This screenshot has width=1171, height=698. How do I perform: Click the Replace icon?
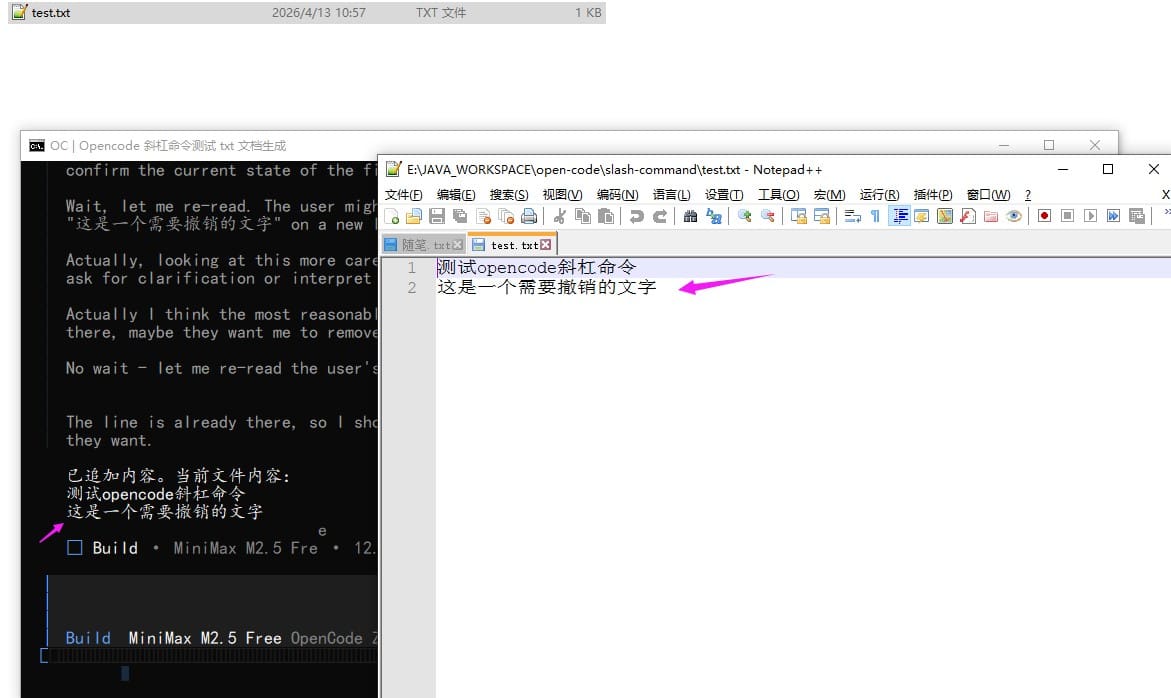(714, 216)
